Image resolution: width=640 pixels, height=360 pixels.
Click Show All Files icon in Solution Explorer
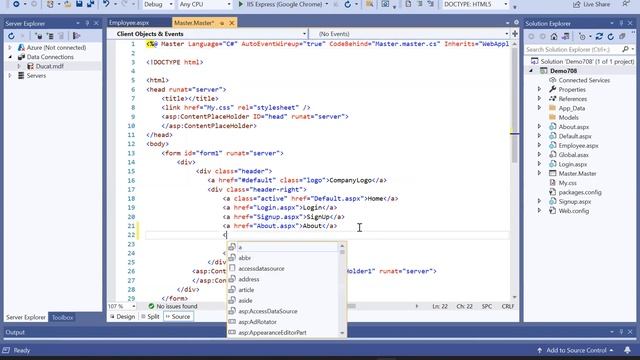click(x=622, y=36)
